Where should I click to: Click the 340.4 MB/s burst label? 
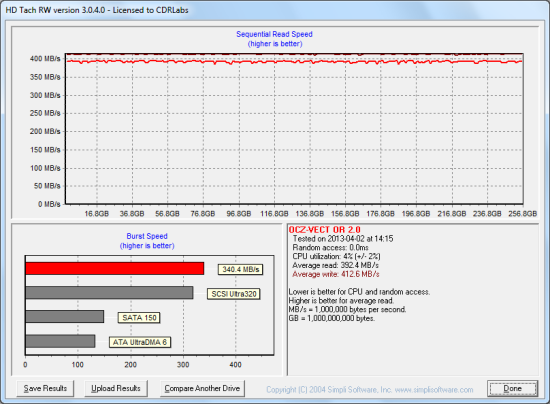[241, 269]
